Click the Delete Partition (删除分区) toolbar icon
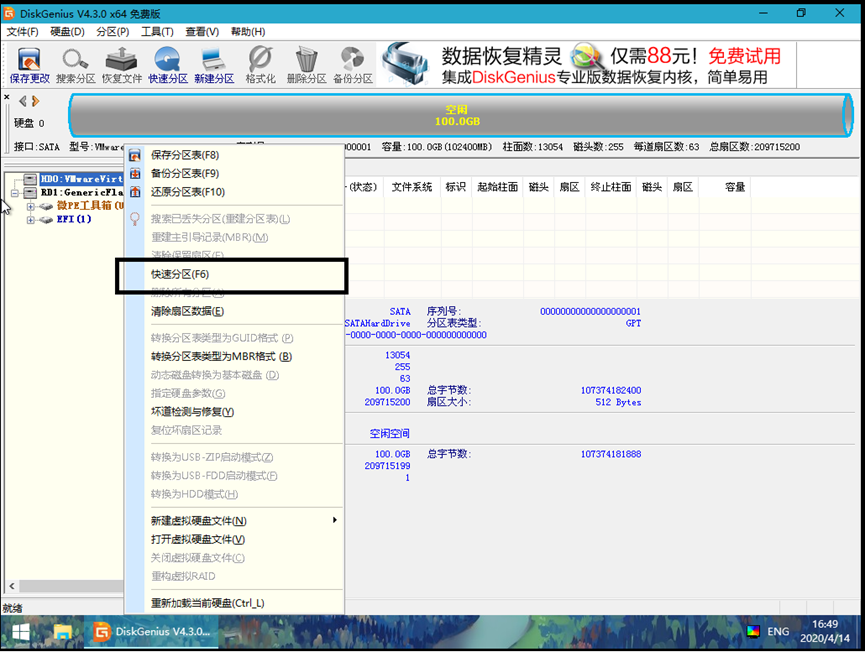The height and width of the screenshot is (652, 865). point(306,65)
